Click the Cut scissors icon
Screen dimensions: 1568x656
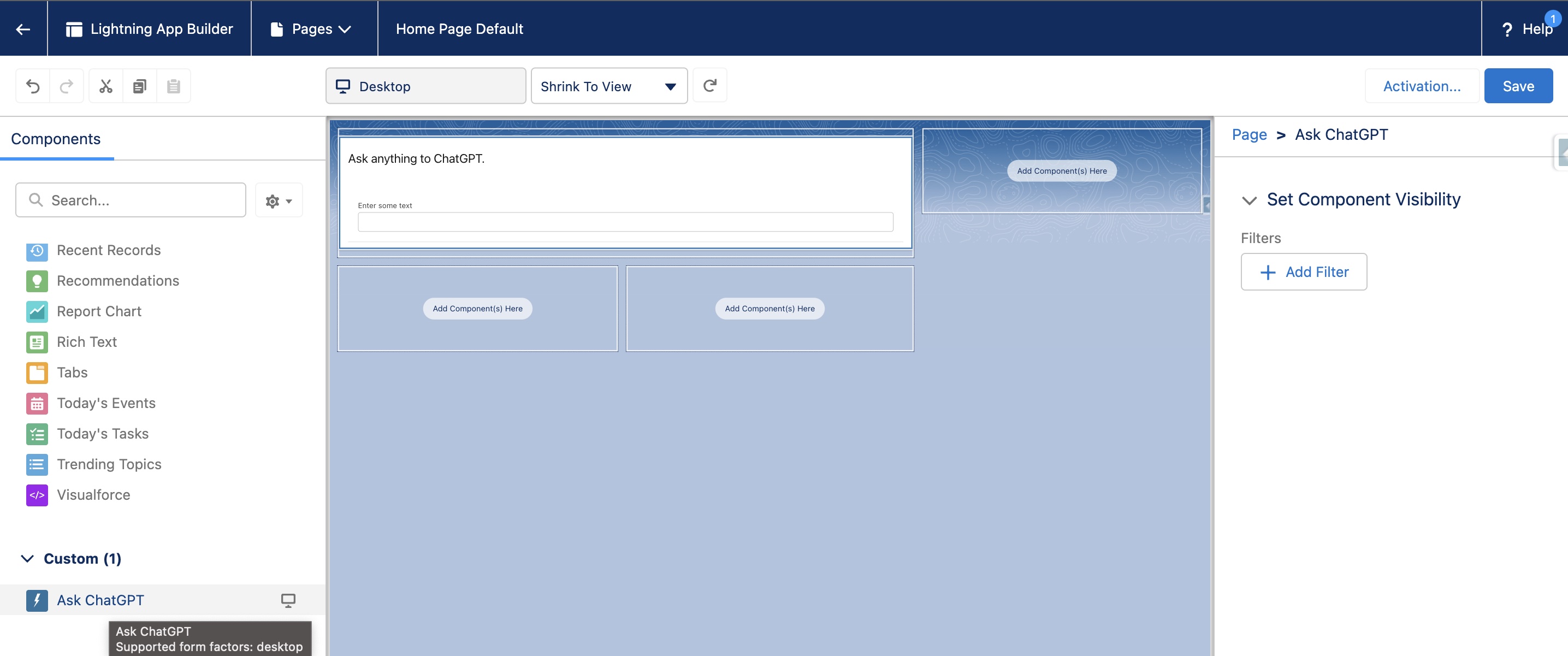(x=106, y=86)
